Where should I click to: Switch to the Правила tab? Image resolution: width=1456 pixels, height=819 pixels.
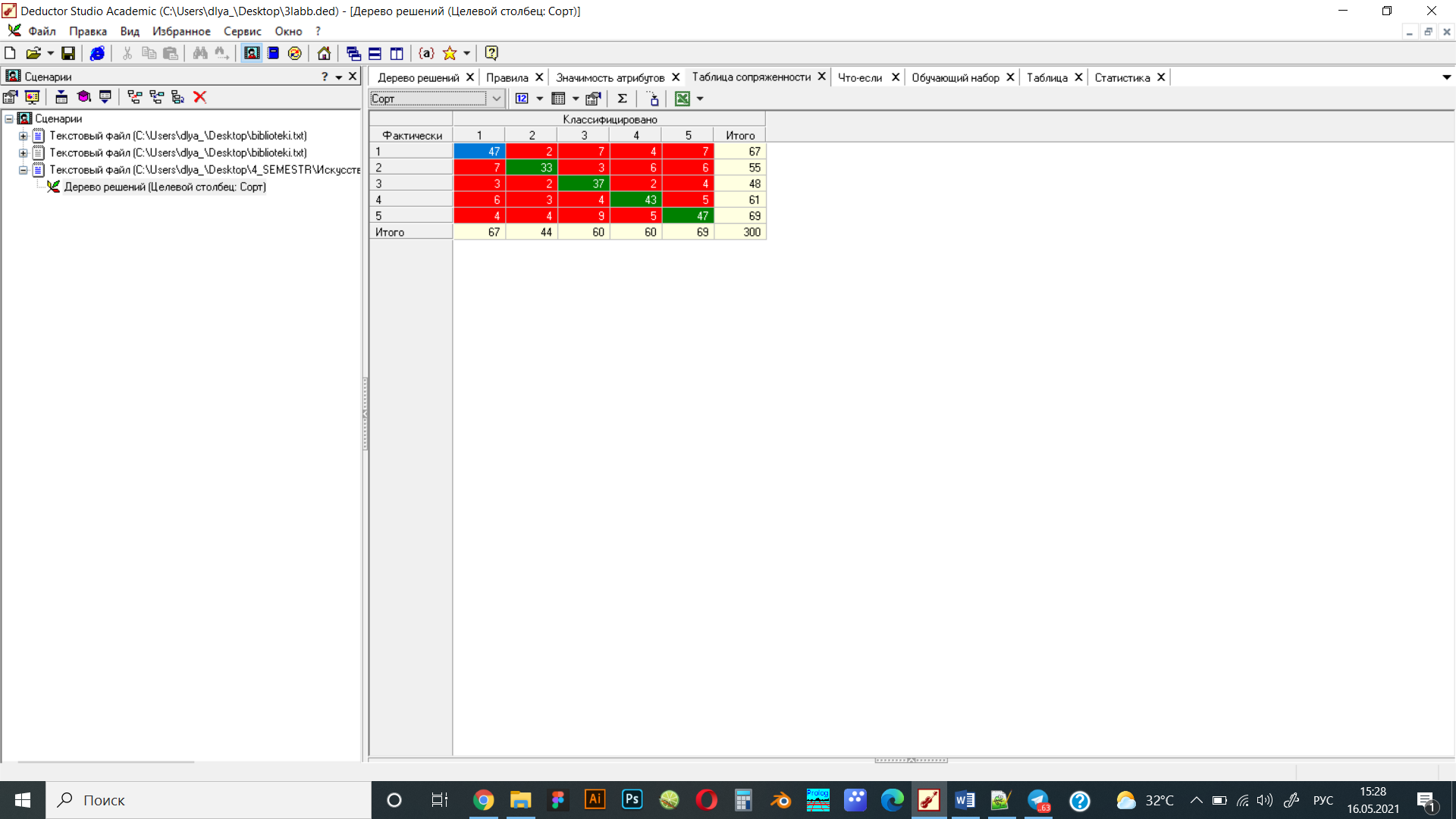coord(507,77)
